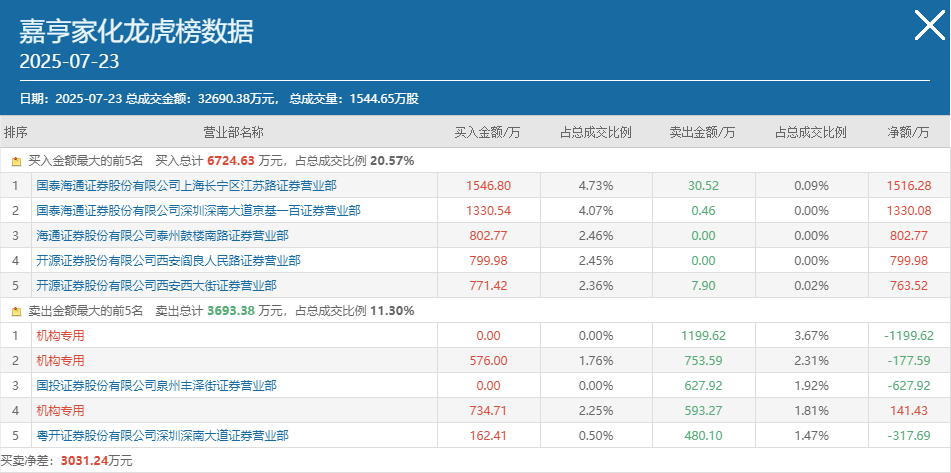Click the 买卖净差 3031.24万元 value
The image size is (951, 473).
96,461
